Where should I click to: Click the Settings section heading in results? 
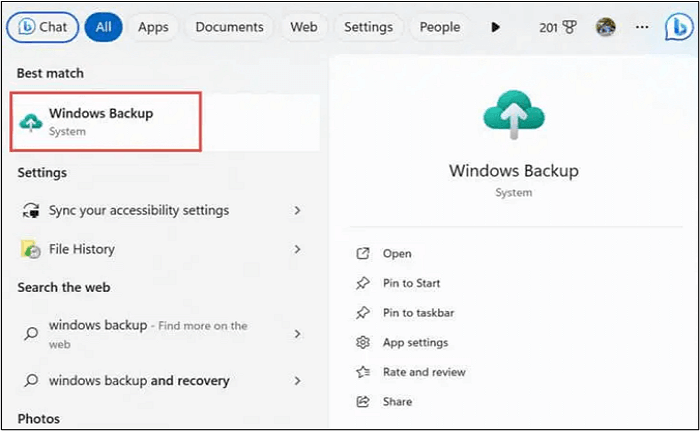[42, 173]
